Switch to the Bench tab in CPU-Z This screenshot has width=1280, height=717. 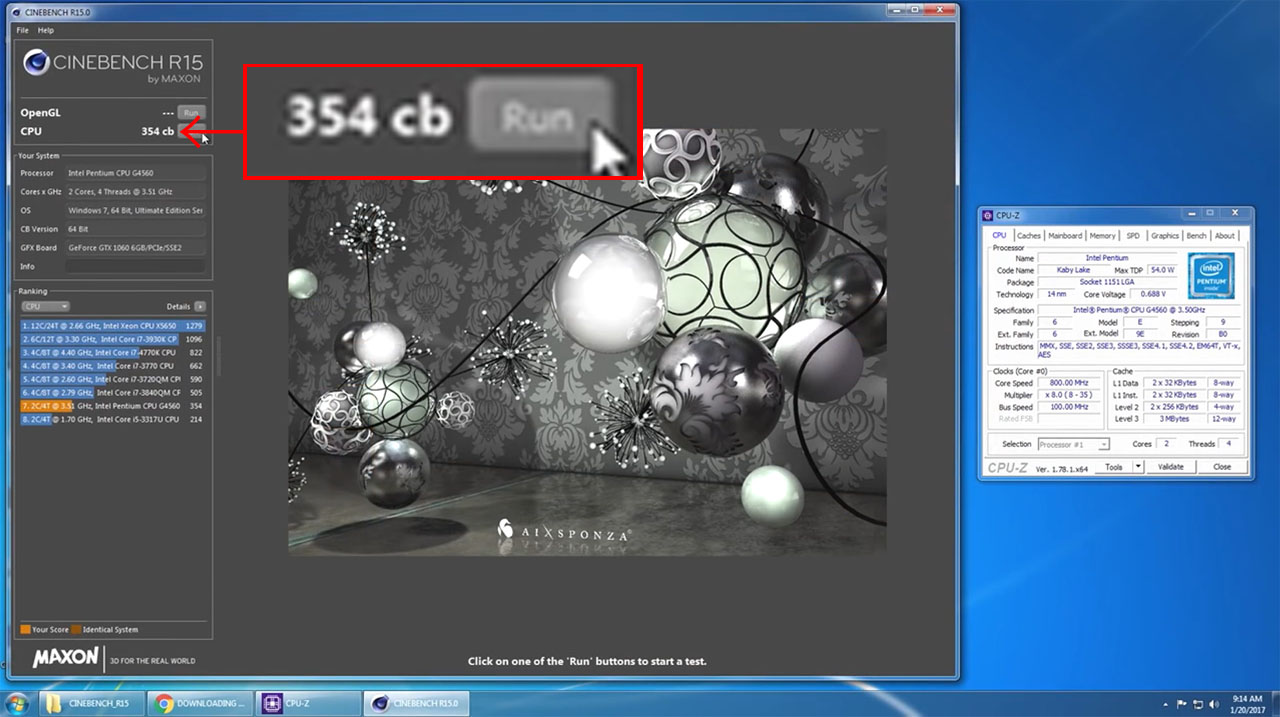click(x=1196, y=236)
